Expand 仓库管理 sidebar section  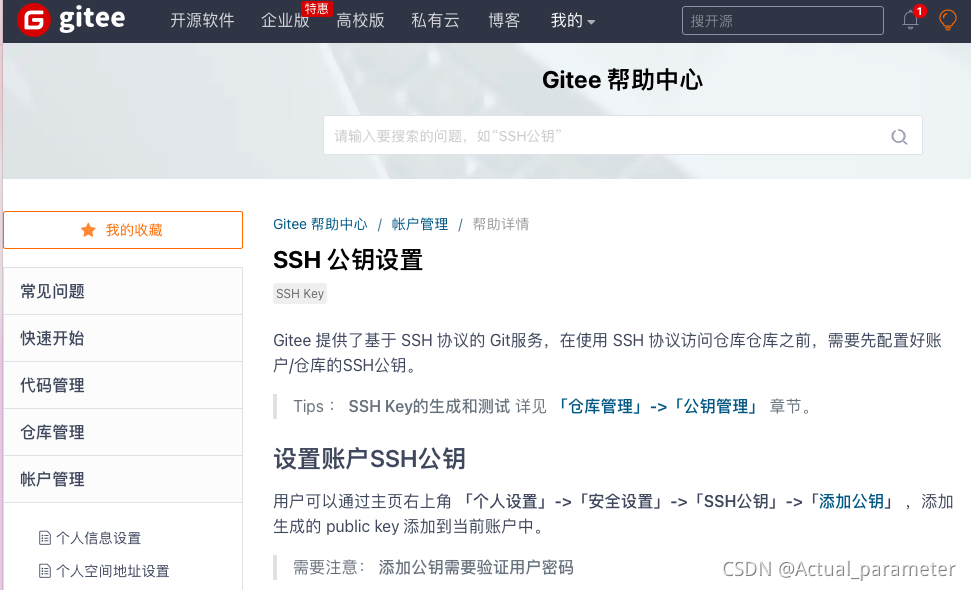point(123,432)
